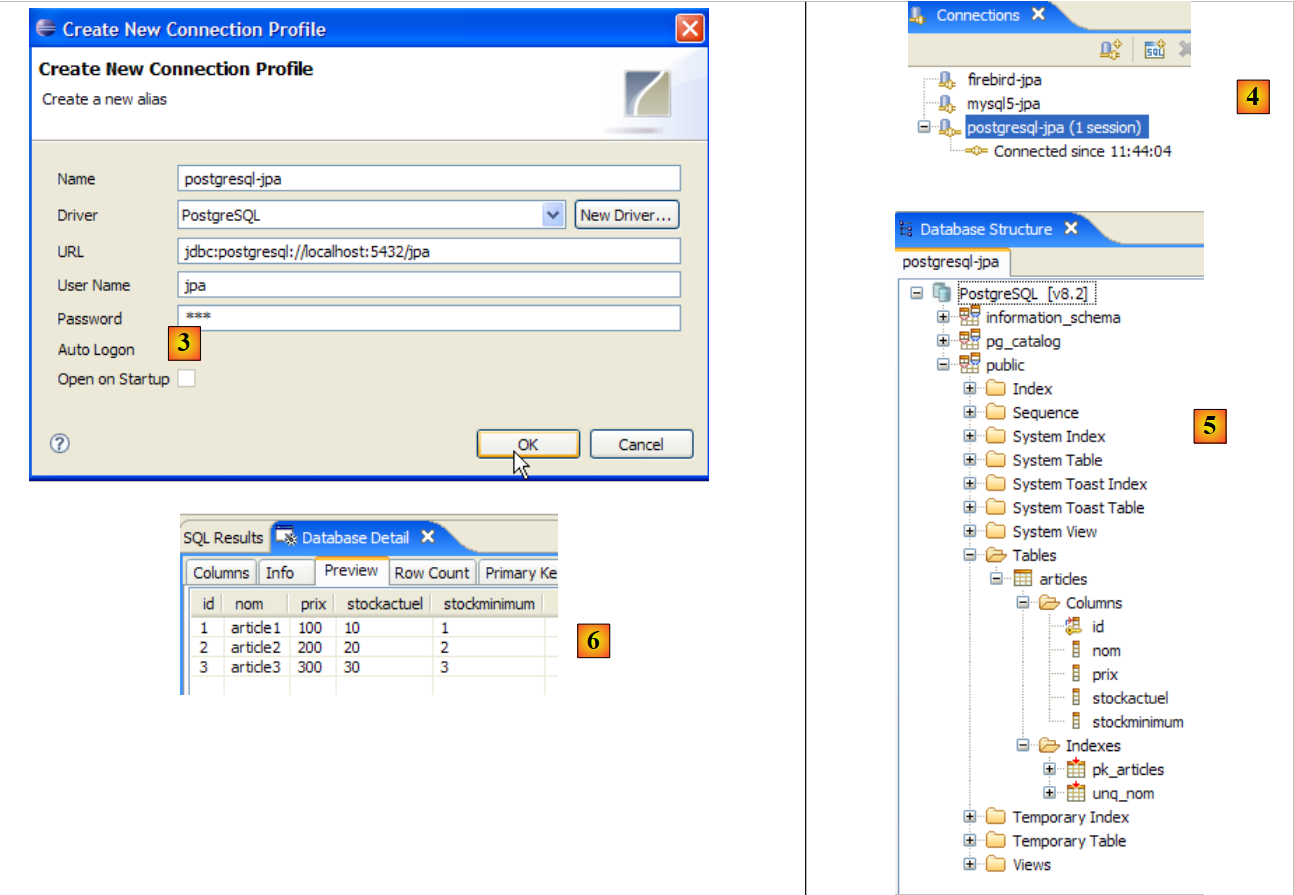Select the mysql5-jpa connection
Screen dimensions: 1294x895
click(x=1003, y=104)
